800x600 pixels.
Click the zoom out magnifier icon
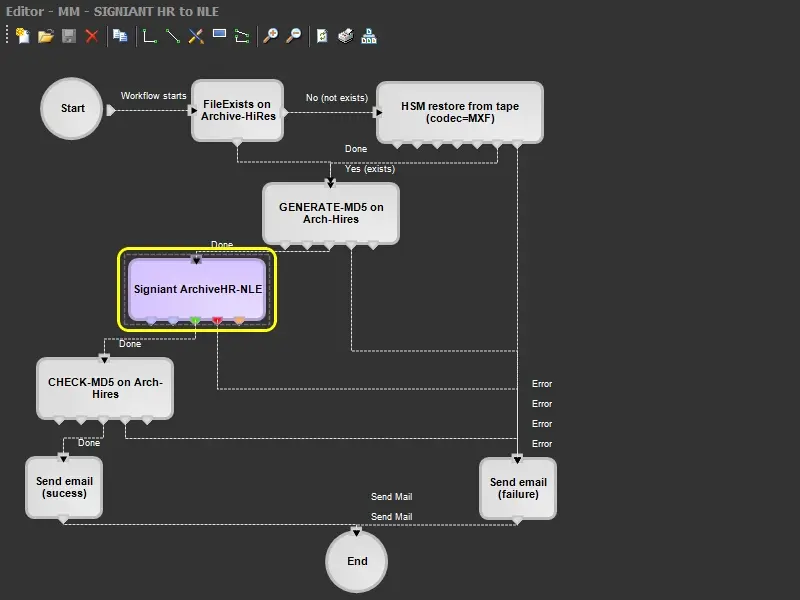tap(293, 36)
